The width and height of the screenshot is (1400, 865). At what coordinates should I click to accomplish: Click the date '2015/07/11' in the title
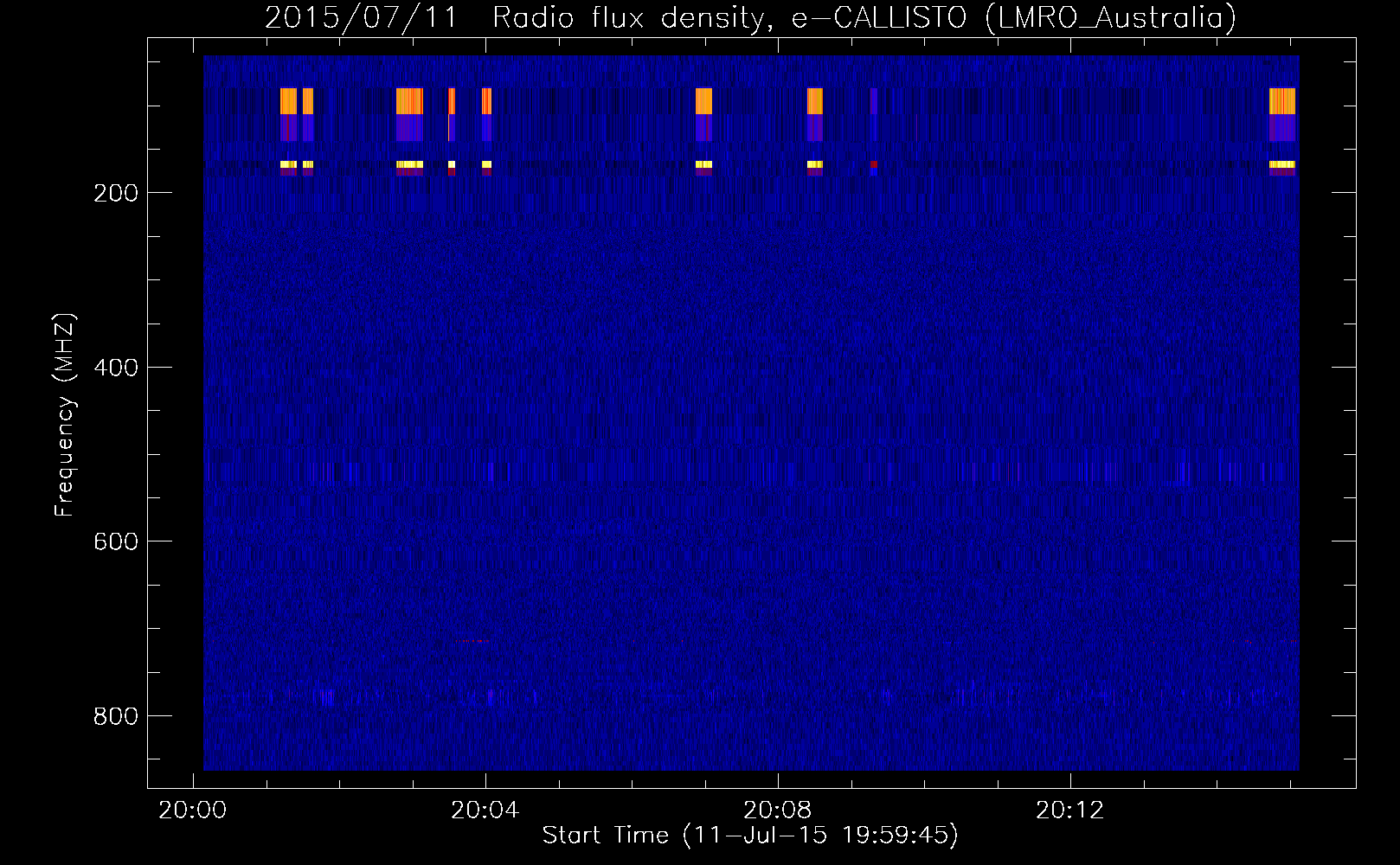coord(361,17)
